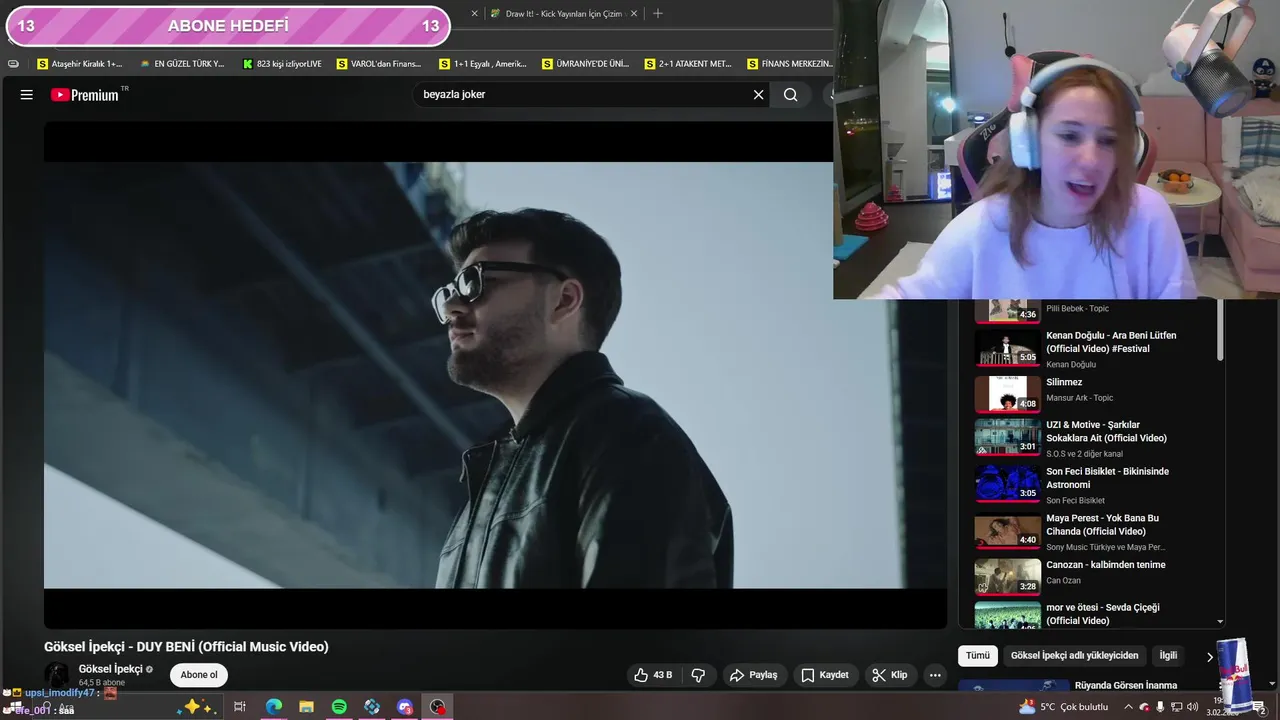1280x720 pixels.
Task: Open Discord from taskbar
Action: [404, 707]
